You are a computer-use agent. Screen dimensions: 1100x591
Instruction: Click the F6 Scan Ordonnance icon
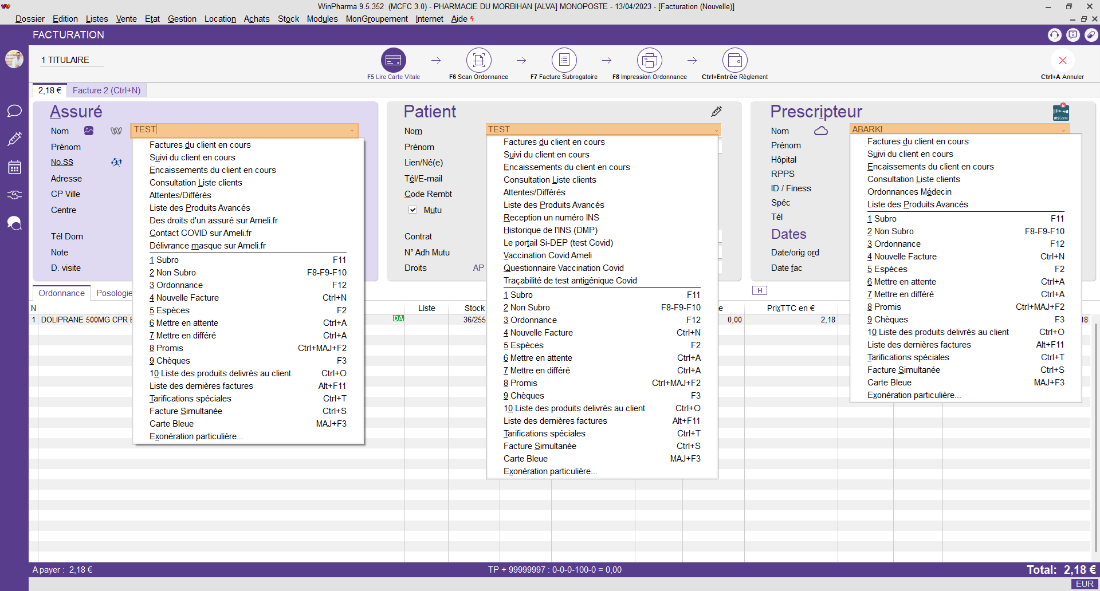click(x=480, y=59)
